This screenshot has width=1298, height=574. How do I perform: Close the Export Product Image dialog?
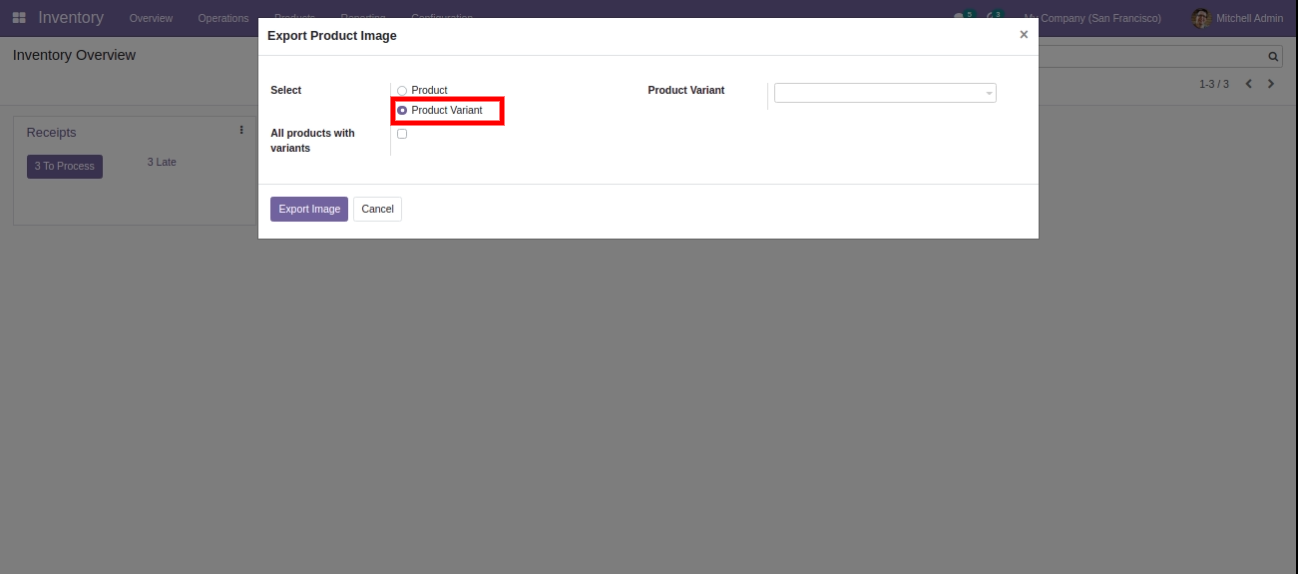point(1023,35)
